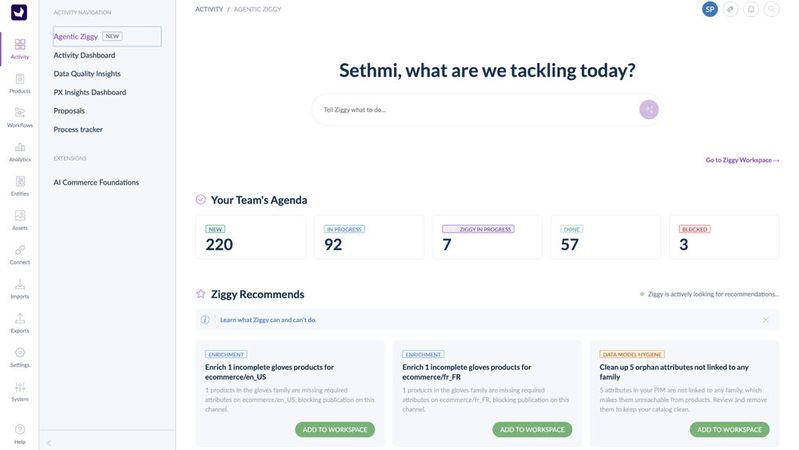Image resolution: width=799 pixels, height=450 pixels.
Task: Add orphan attributes cleanup to workspace
Action: click(x=729, y=430)
